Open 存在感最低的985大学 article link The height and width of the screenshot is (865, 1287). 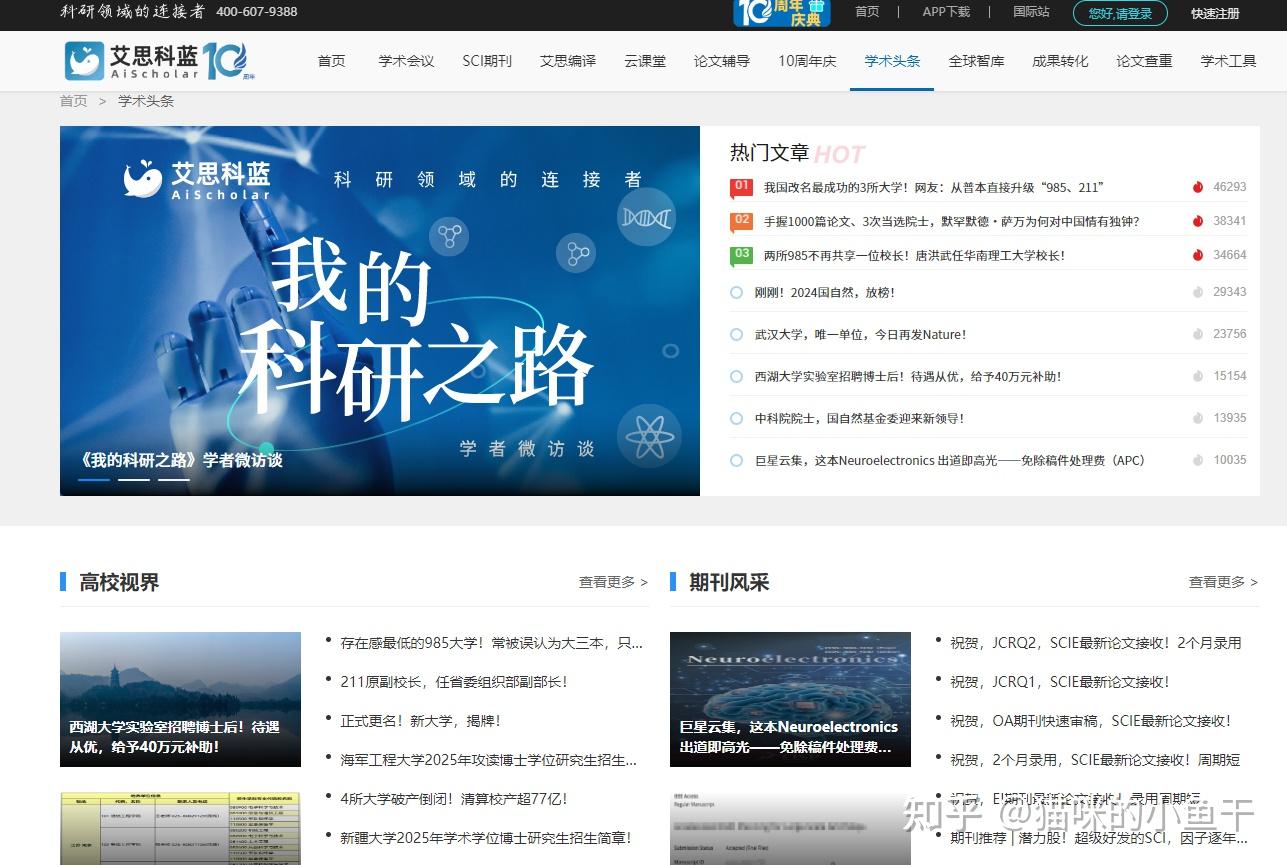tap(491, 643)
